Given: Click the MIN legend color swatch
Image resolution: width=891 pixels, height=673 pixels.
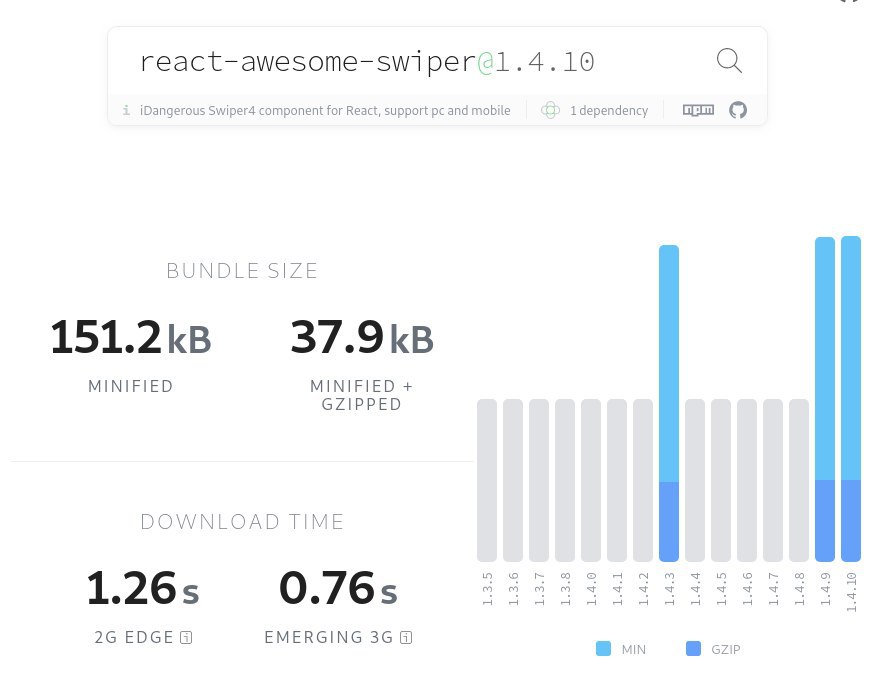Looking at the screenshot, I should 603,649.
